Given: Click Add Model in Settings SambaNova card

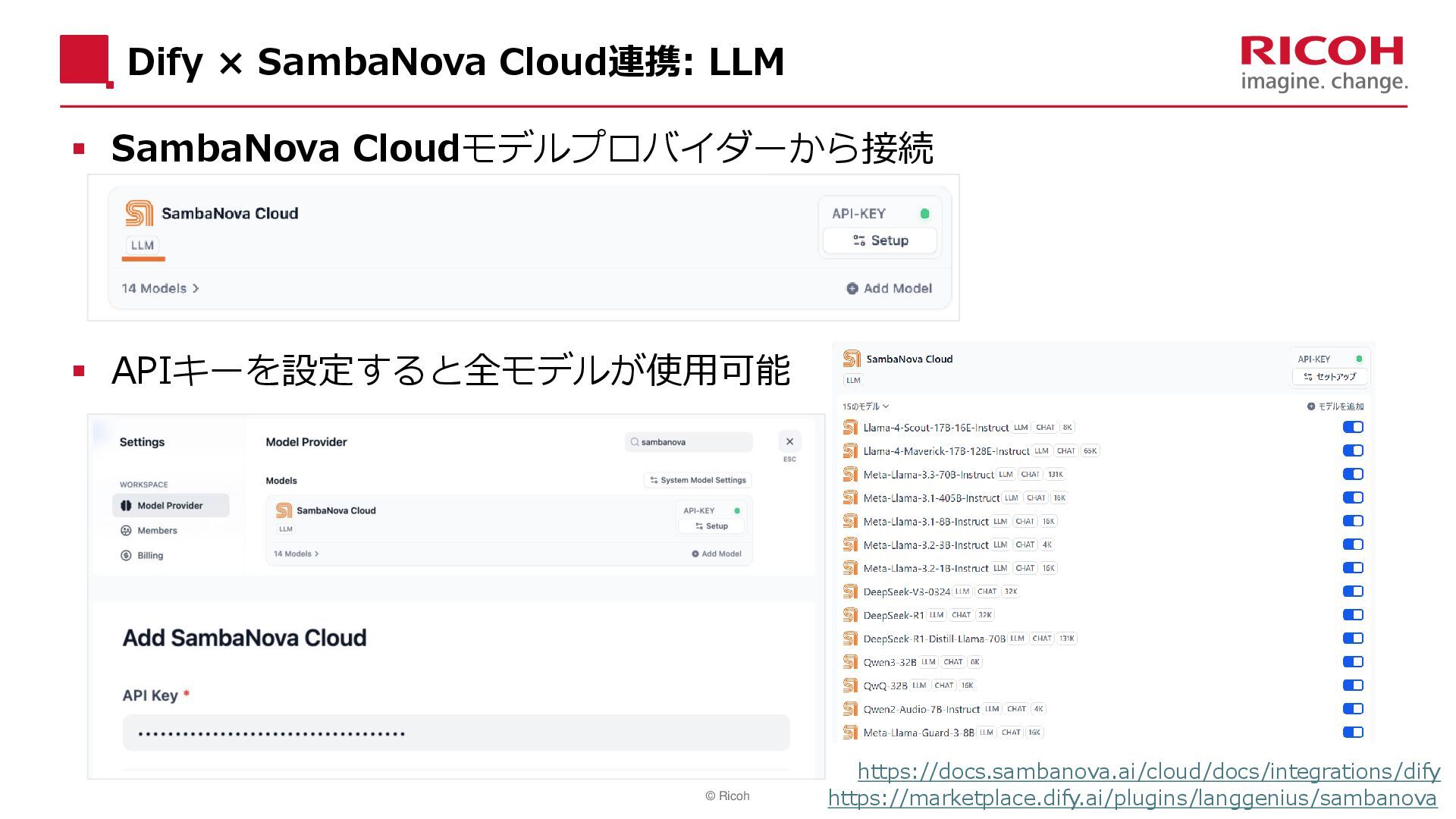Looking at the screenshot, I should click(x=717, y=554).
